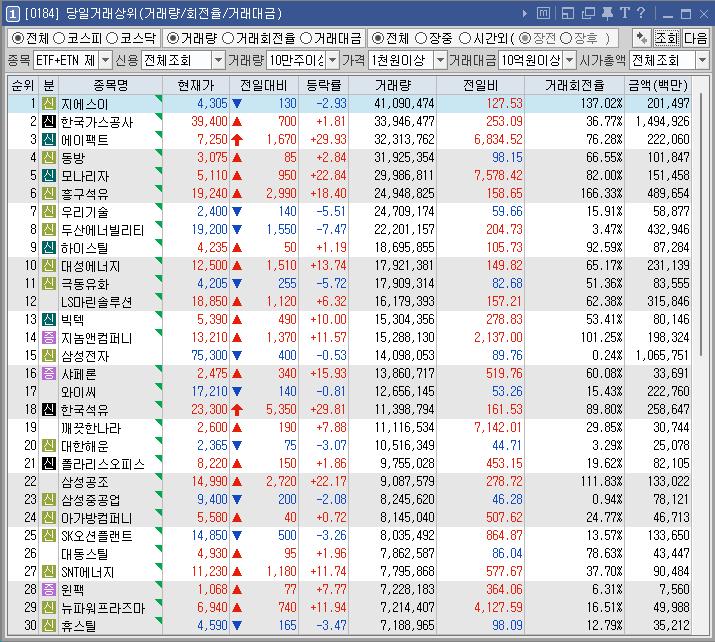
Task: Click the black 신 badge on 한국석유 row
Action: point(49,409)
